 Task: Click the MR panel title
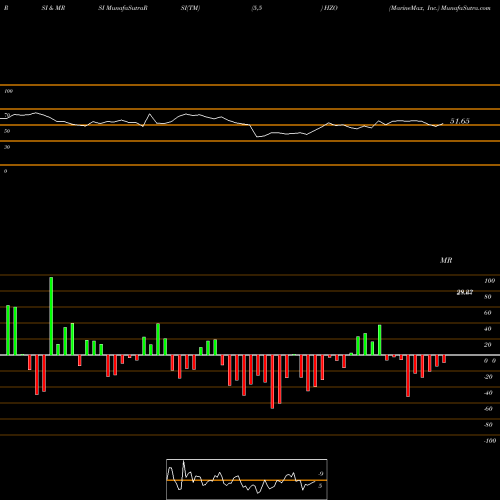446,260
